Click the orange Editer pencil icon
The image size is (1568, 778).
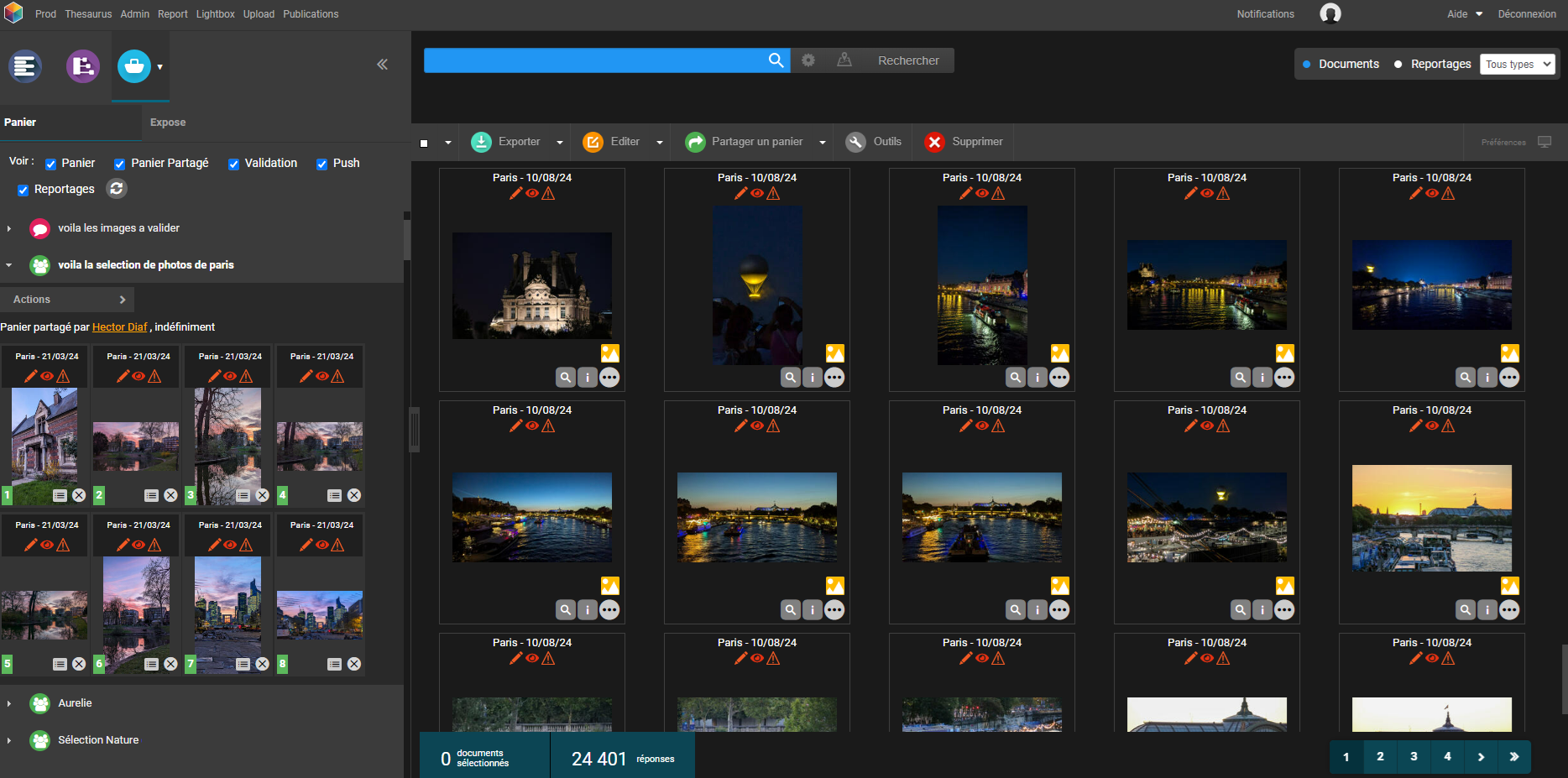pos(593,142)
